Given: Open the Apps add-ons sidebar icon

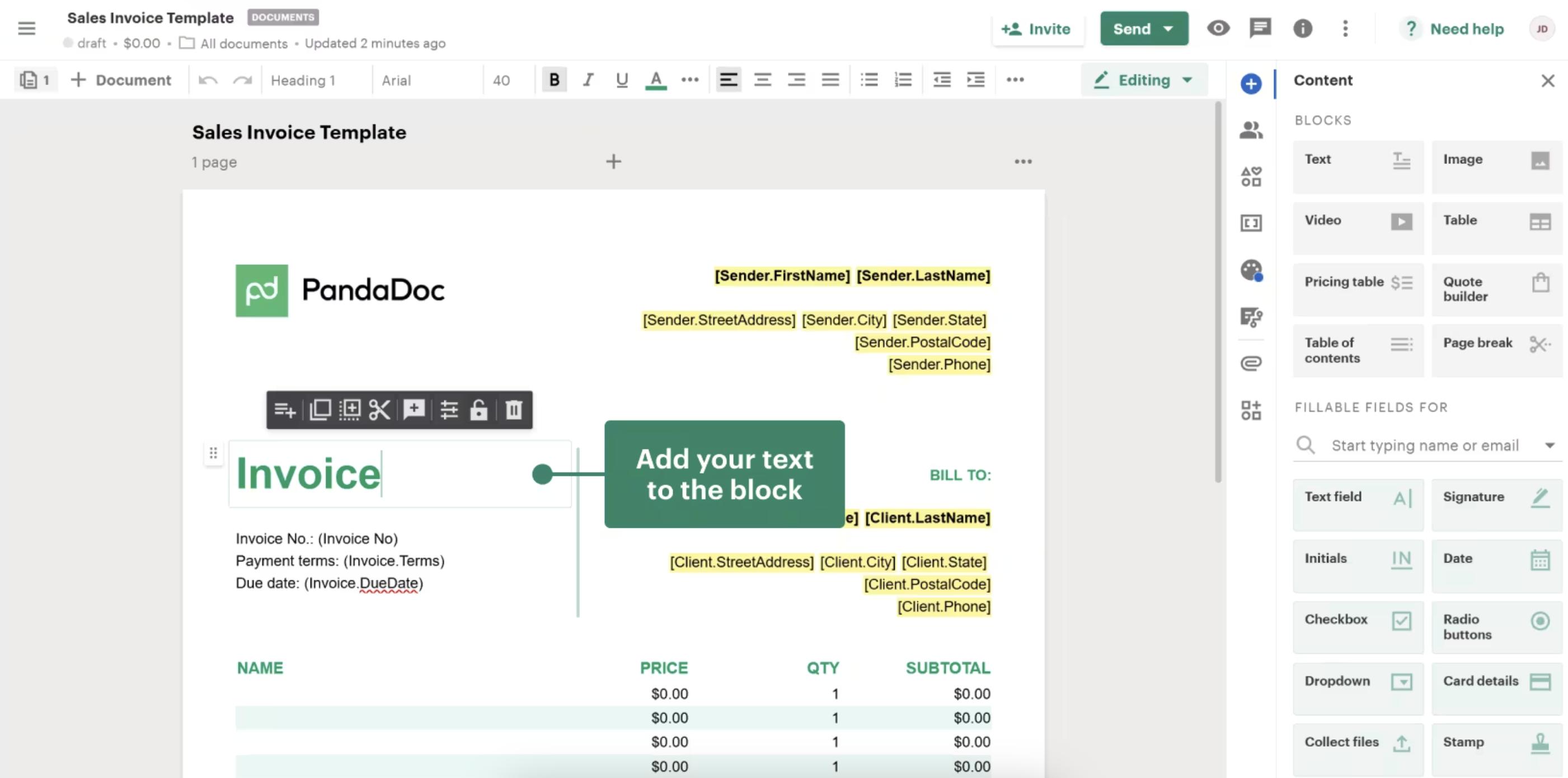Looking at the screenshot, I should pos(1250,410).
